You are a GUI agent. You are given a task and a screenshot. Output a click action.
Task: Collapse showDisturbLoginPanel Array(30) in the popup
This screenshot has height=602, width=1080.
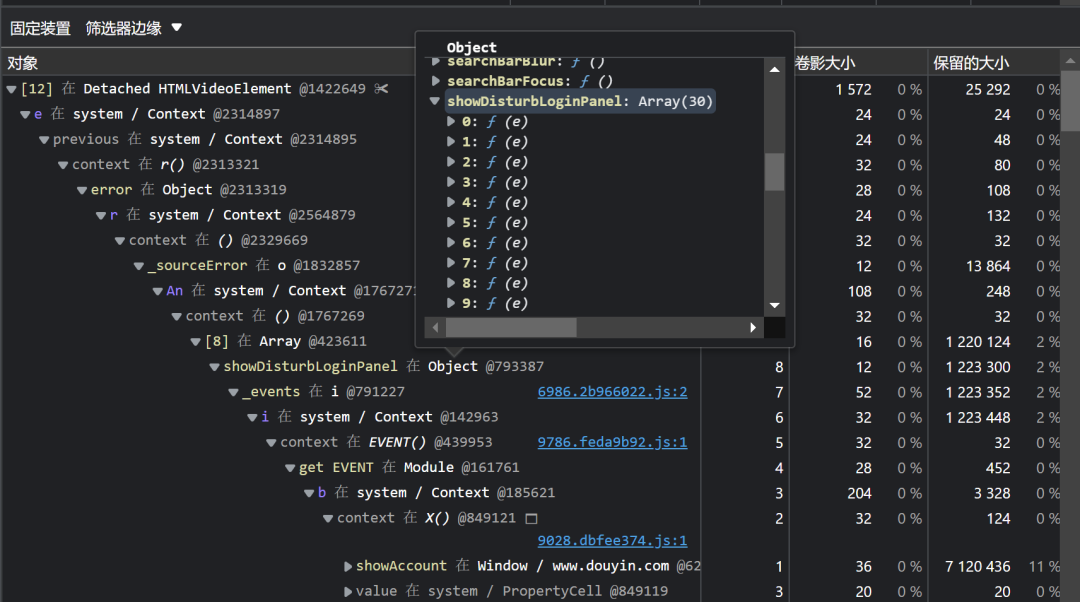(x=435, y=101)
